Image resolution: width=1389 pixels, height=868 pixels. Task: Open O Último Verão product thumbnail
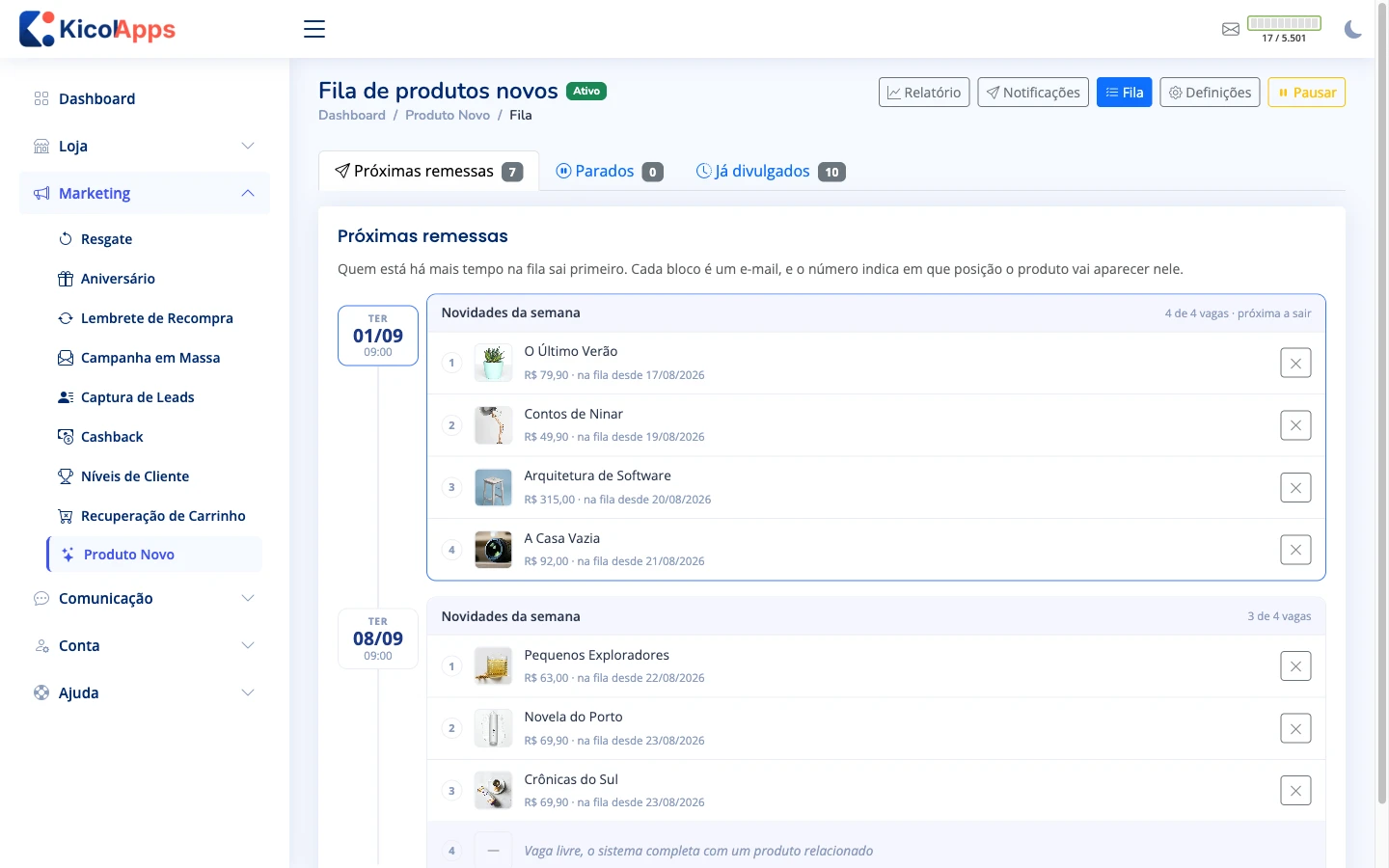pos(493,363)
